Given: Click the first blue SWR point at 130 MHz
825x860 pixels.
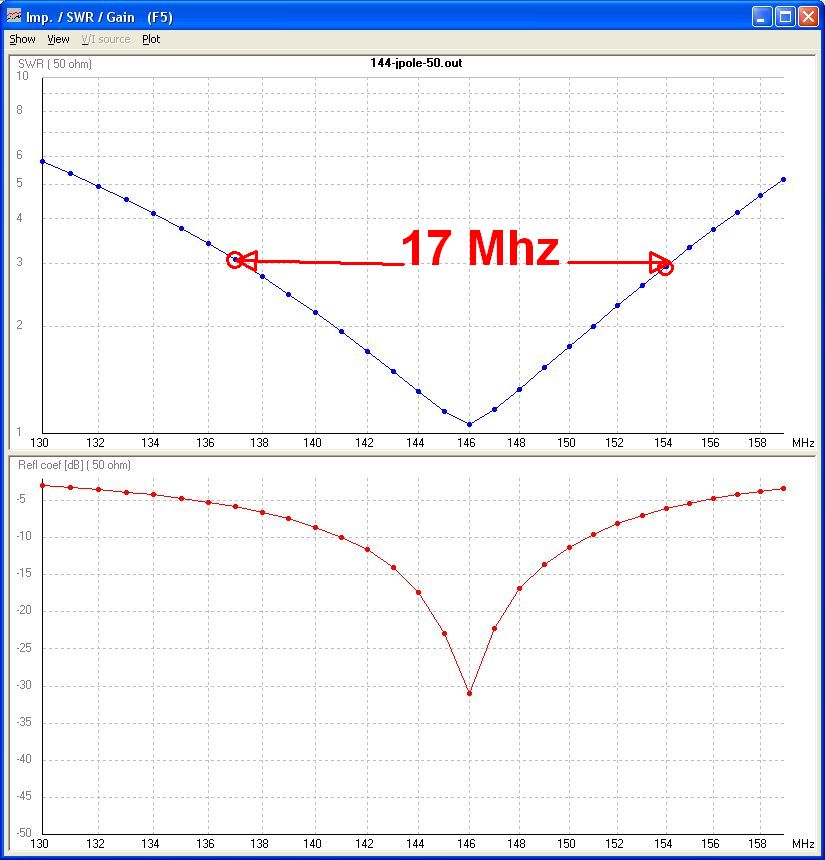Looking at the screenshot, I should pyautogui.click(x=43, y=161).
